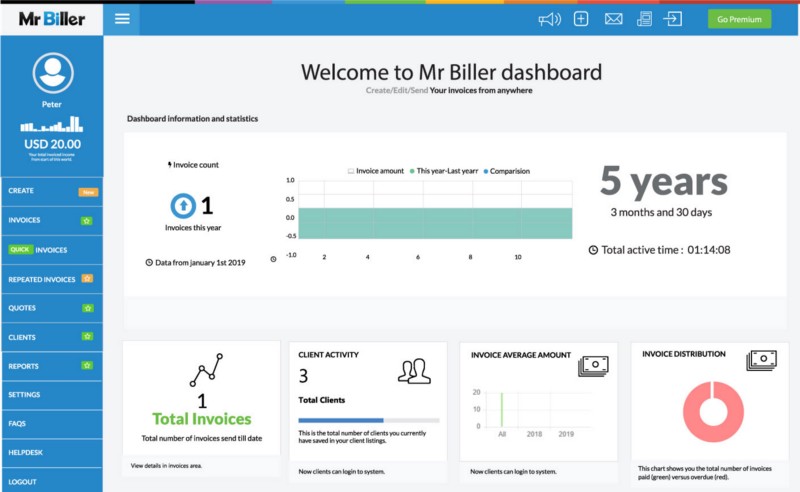Click the plus add-new icon in header

click(x=581, y=19)
